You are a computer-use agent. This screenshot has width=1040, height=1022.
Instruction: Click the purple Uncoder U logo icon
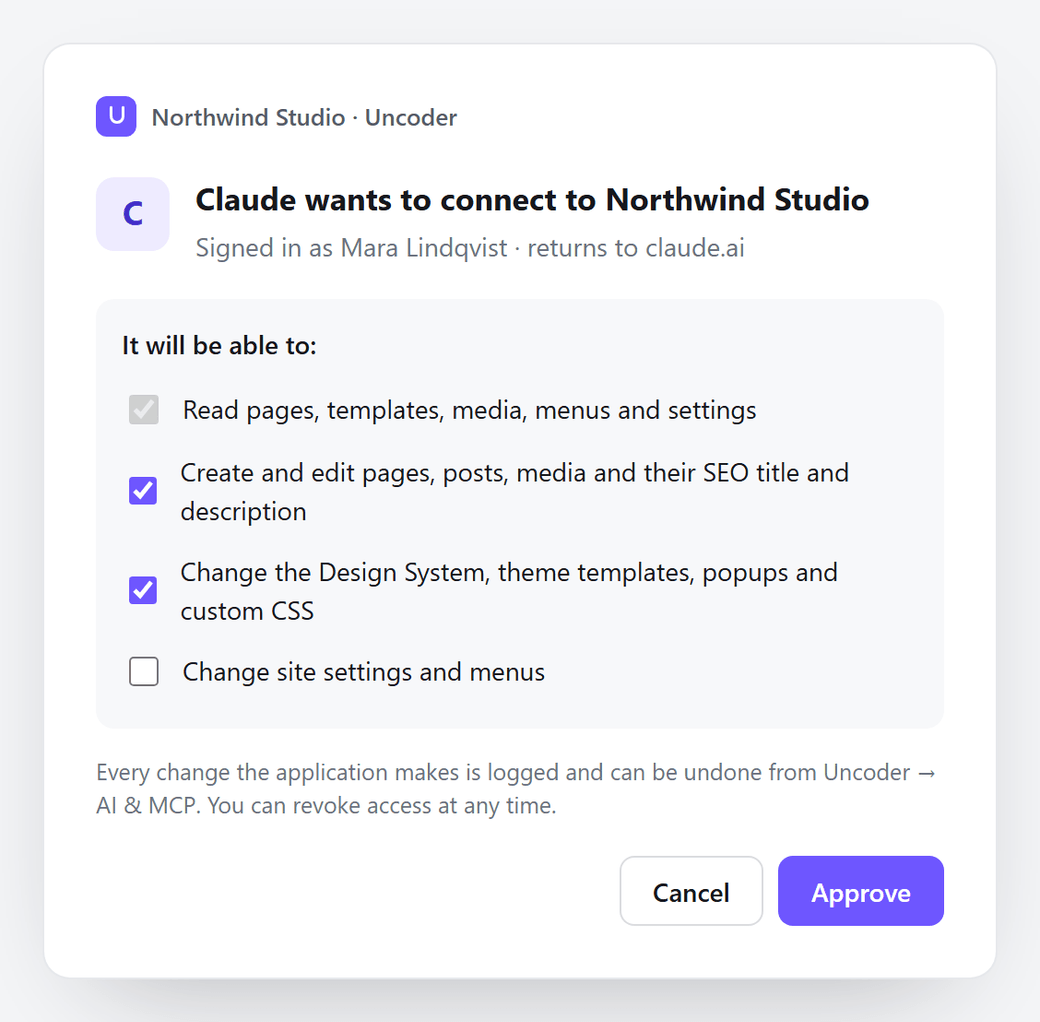[x=116, y=117]
